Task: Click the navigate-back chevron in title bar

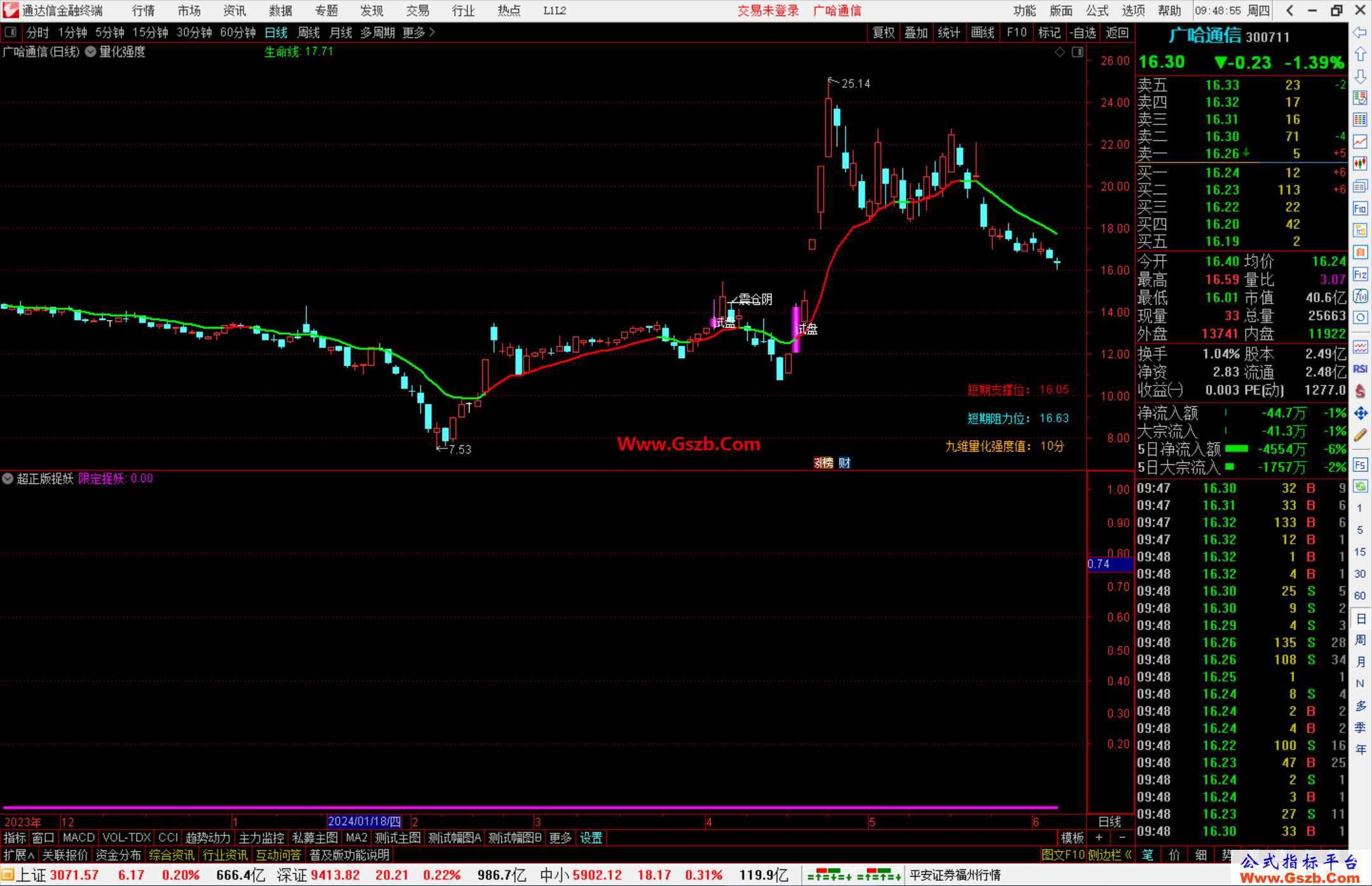Action: point(1289,11)
